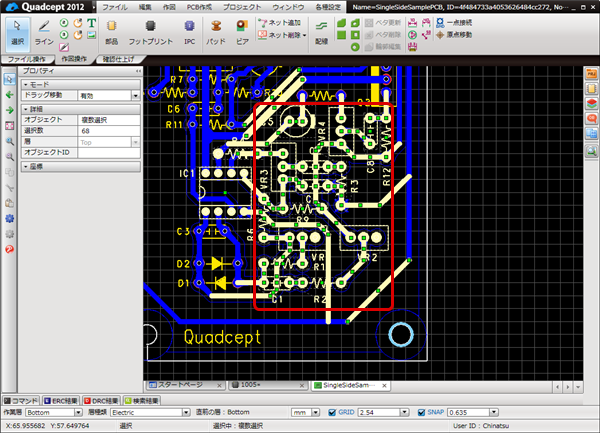
Task: Click the select arrow in the left sidebar
Action: pyautogui.click(x=10, y=79)
